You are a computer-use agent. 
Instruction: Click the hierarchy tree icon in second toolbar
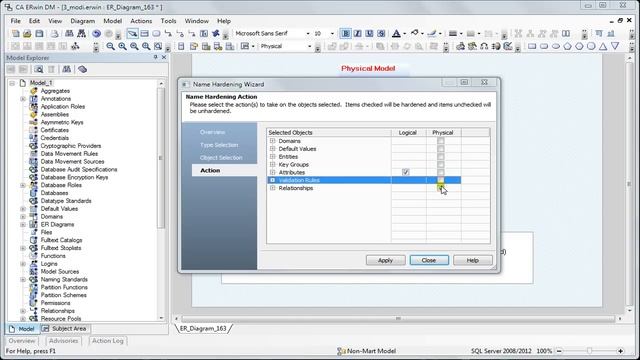tap(76, 47)
